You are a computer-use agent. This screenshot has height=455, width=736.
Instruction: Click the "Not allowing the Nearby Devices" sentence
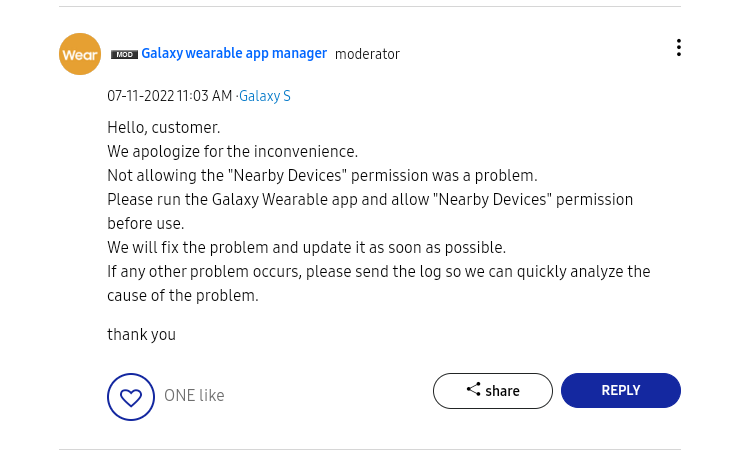[322, 176]
